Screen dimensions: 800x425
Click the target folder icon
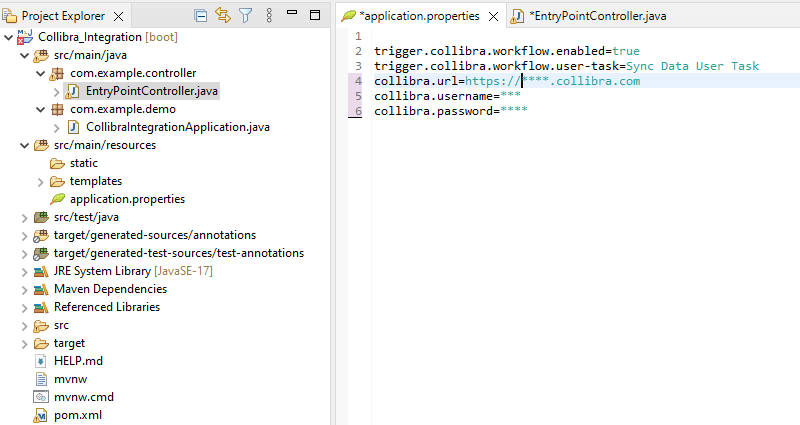pos(41,344)
